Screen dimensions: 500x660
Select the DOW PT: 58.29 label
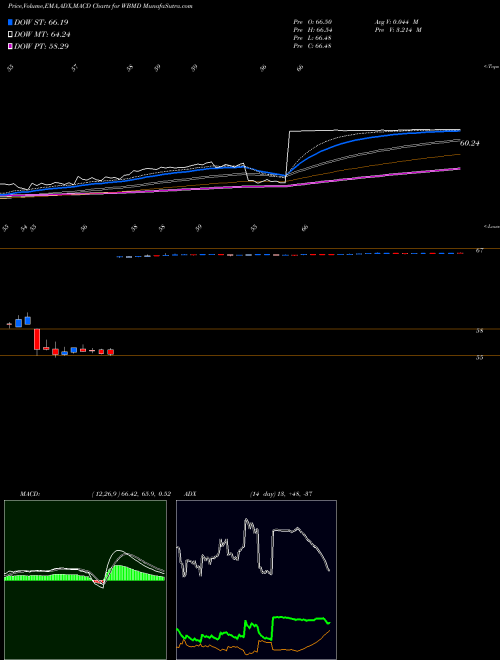point(41,46)
